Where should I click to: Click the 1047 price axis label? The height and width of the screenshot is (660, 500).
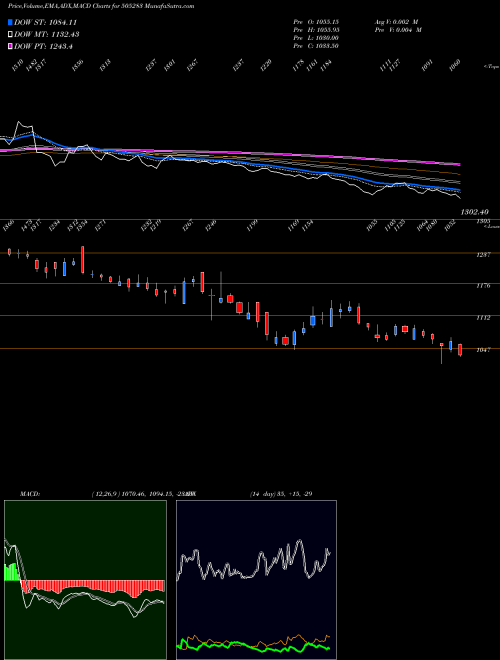tap(483, 350)
